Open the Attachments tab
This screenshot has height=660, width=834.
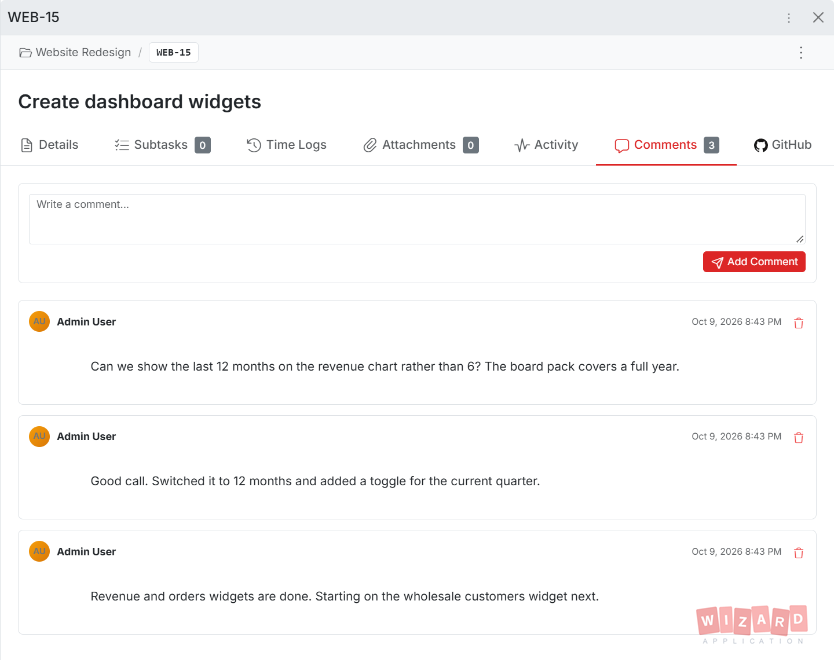[421, 145]
